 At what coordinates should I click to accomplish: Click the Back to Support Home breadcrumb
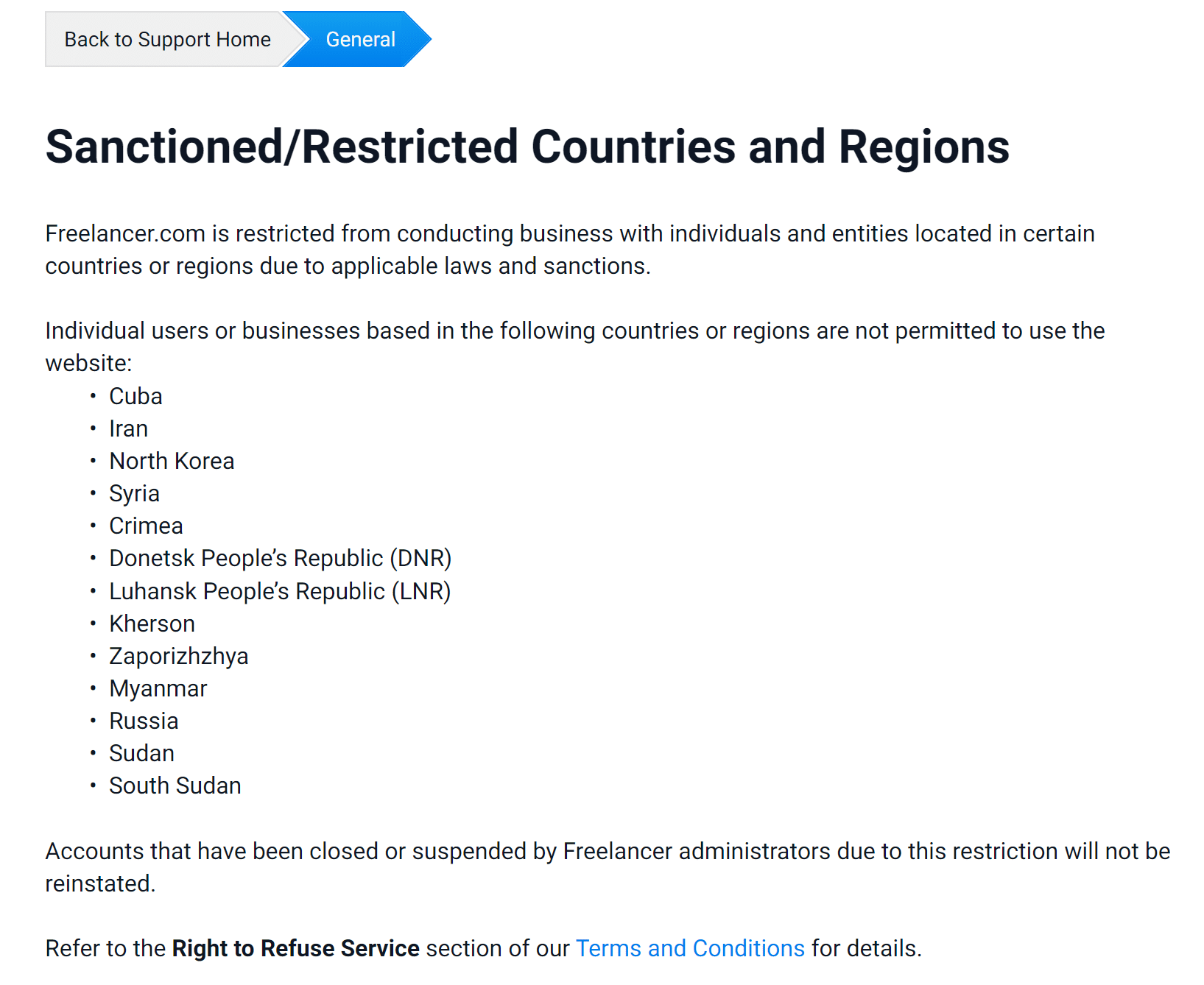pos(167,40)
